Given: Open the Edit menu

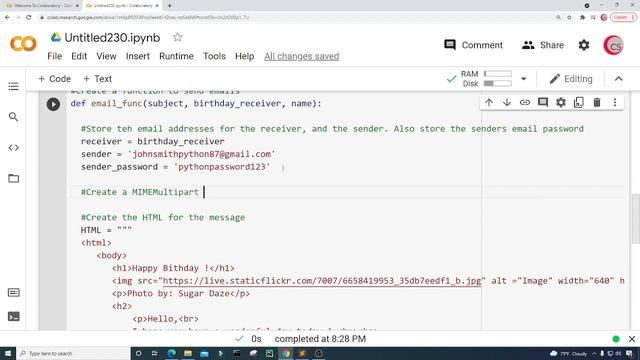Looking at the screenshot, I should [x=79, y=56].
